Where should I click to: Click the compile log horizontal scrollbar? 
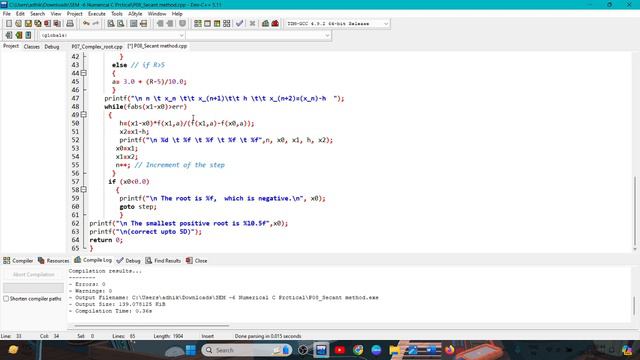click(x=151, y=326)
